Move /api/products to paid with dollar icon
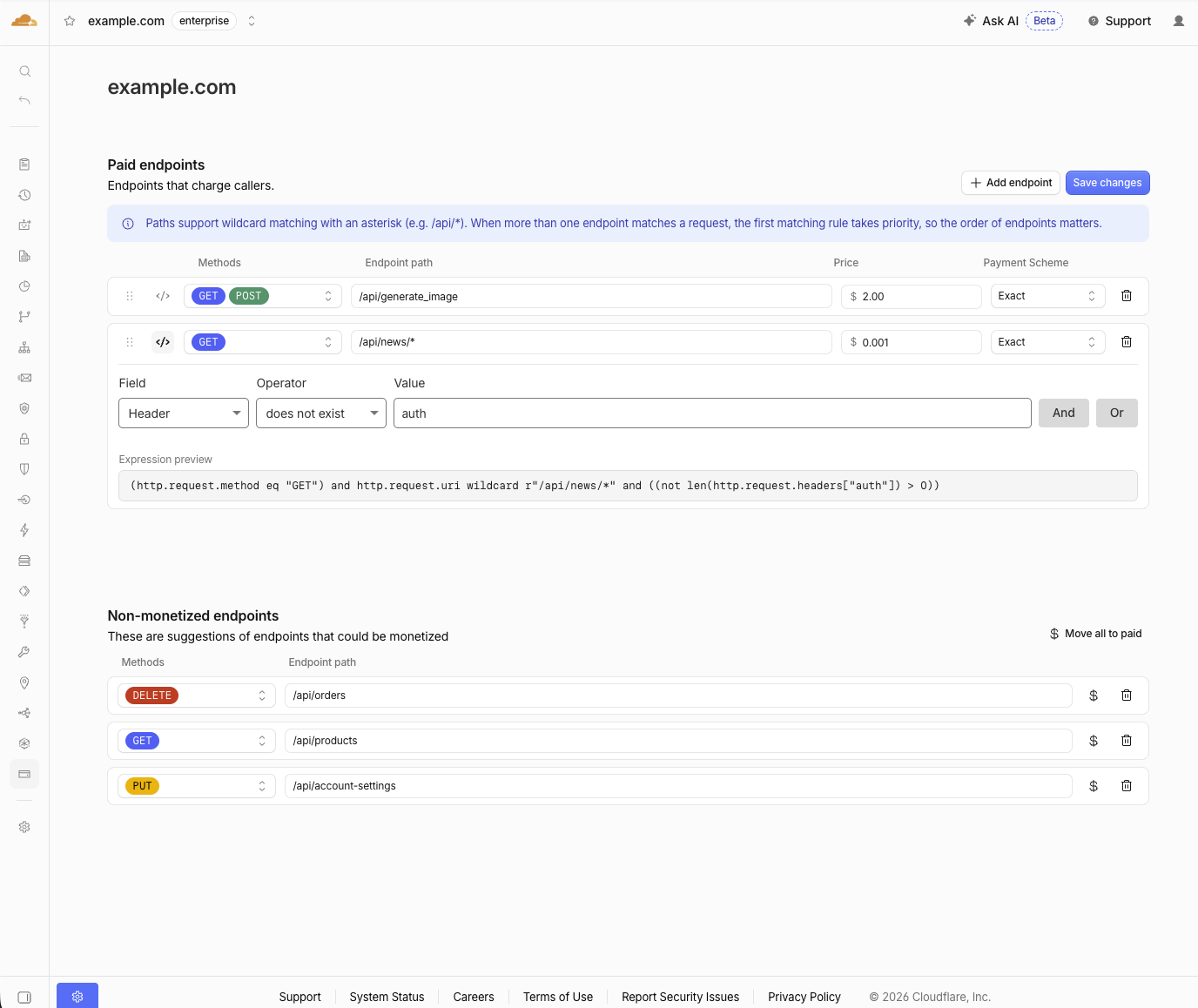 point(1094,741)
